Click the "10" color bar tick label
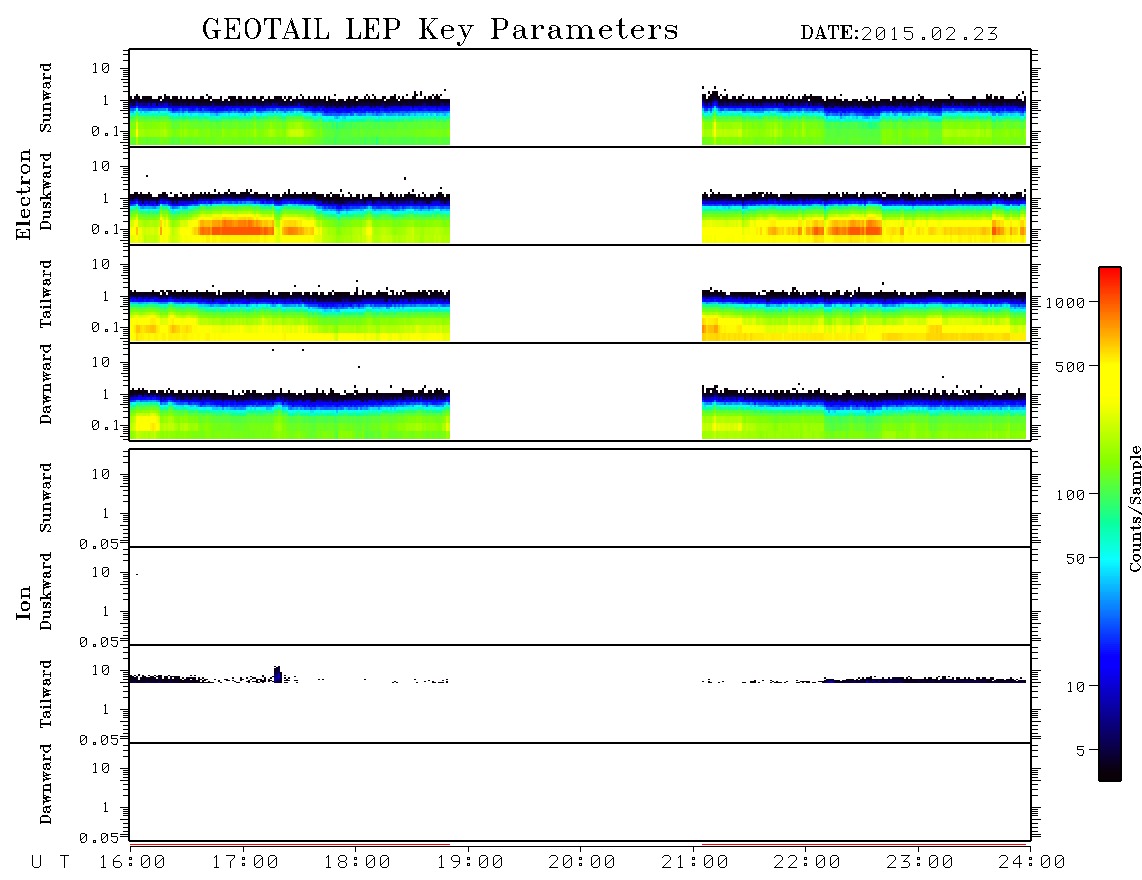The height and width of the screenshot is (880, 1142). (x=1075, y=687)
